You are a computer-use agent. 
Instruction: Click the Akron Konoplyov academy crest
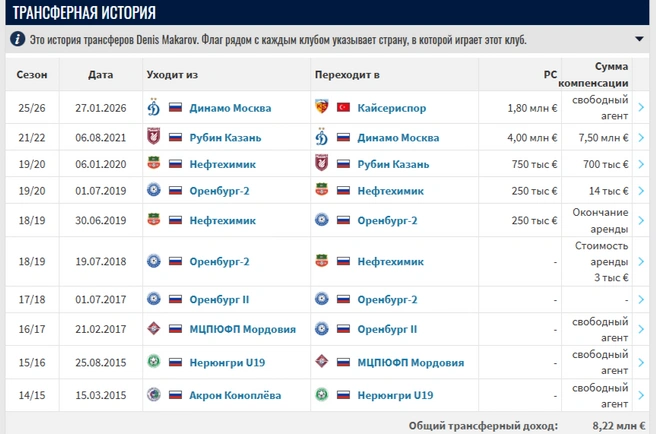pos(154,394)
